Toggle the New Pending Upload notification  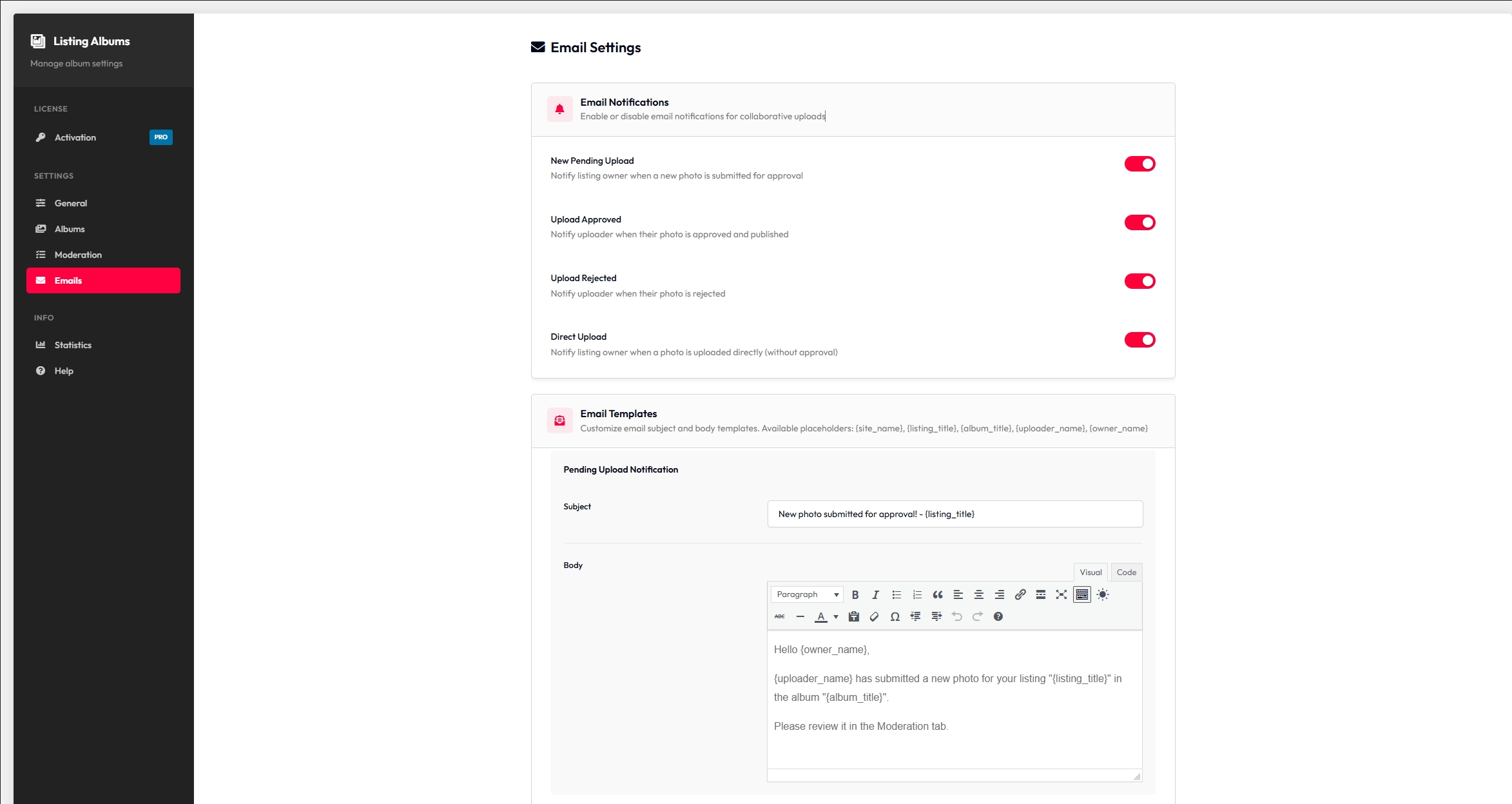point(1139,163)
